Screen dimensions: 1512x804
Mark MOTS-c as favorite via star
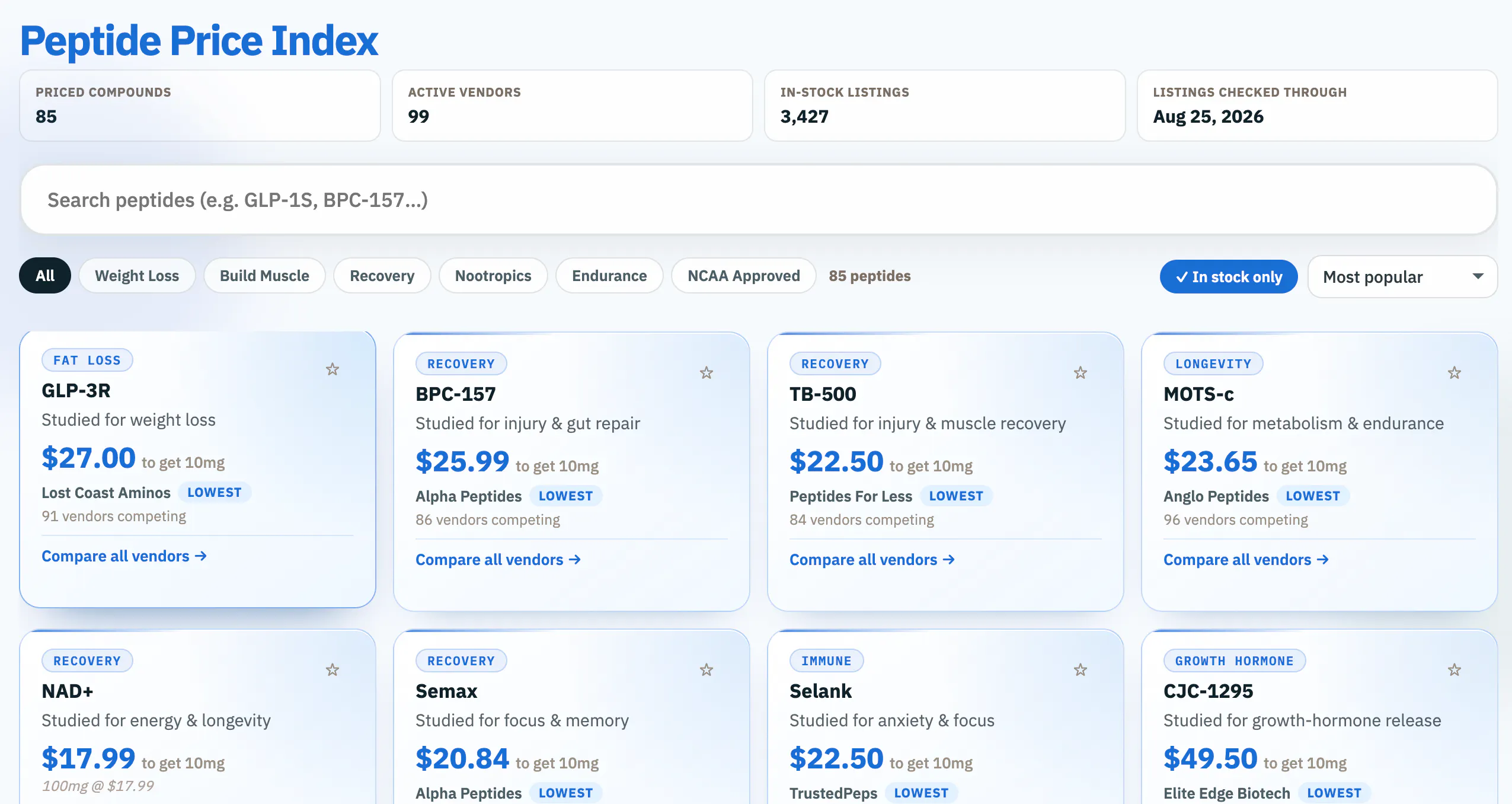[x=1455, y=373]
